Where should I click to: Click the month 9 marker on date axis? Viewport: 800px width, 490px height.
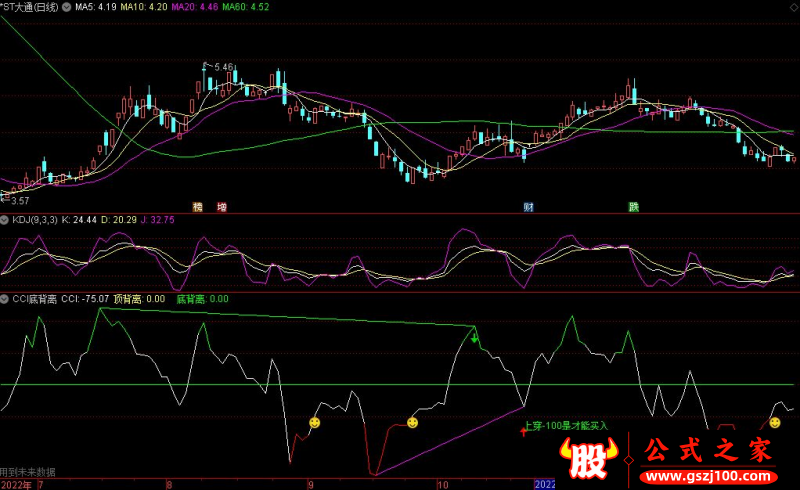click(310, 485)
